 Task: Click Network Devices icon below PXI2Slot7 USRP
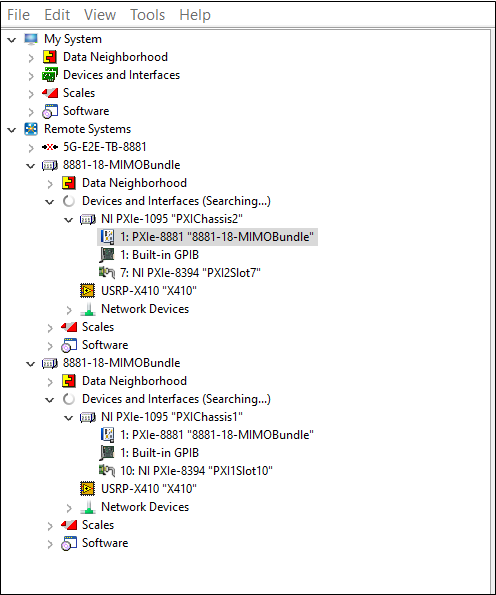pyautogui.click(x=88, y=309)
